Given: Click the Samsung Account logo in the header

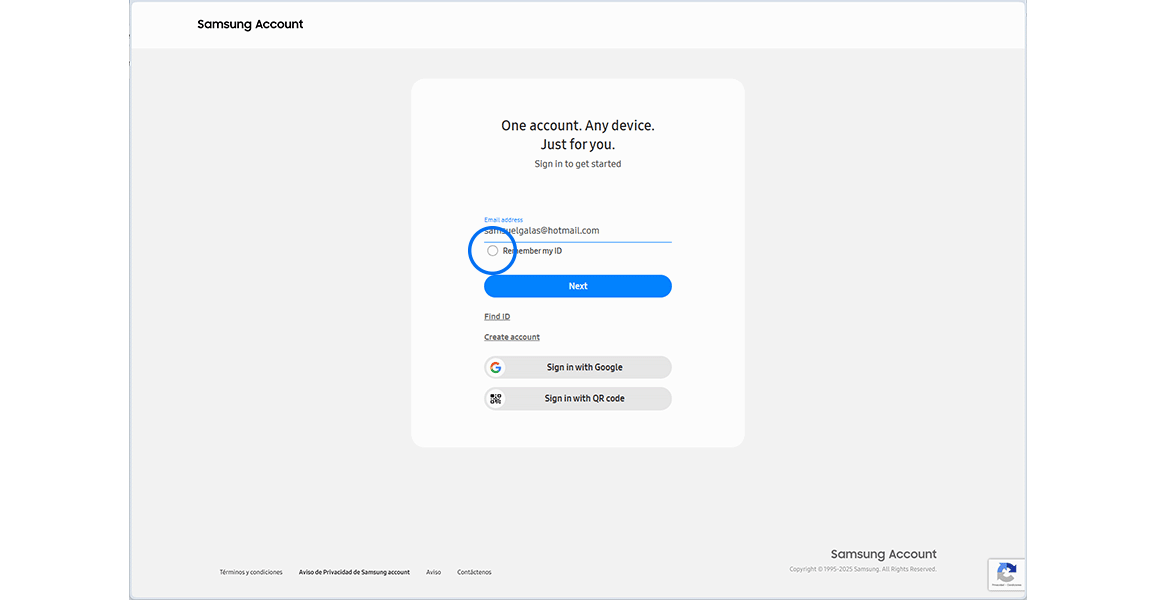Looking at the screenshot, I should coord(250,24).
